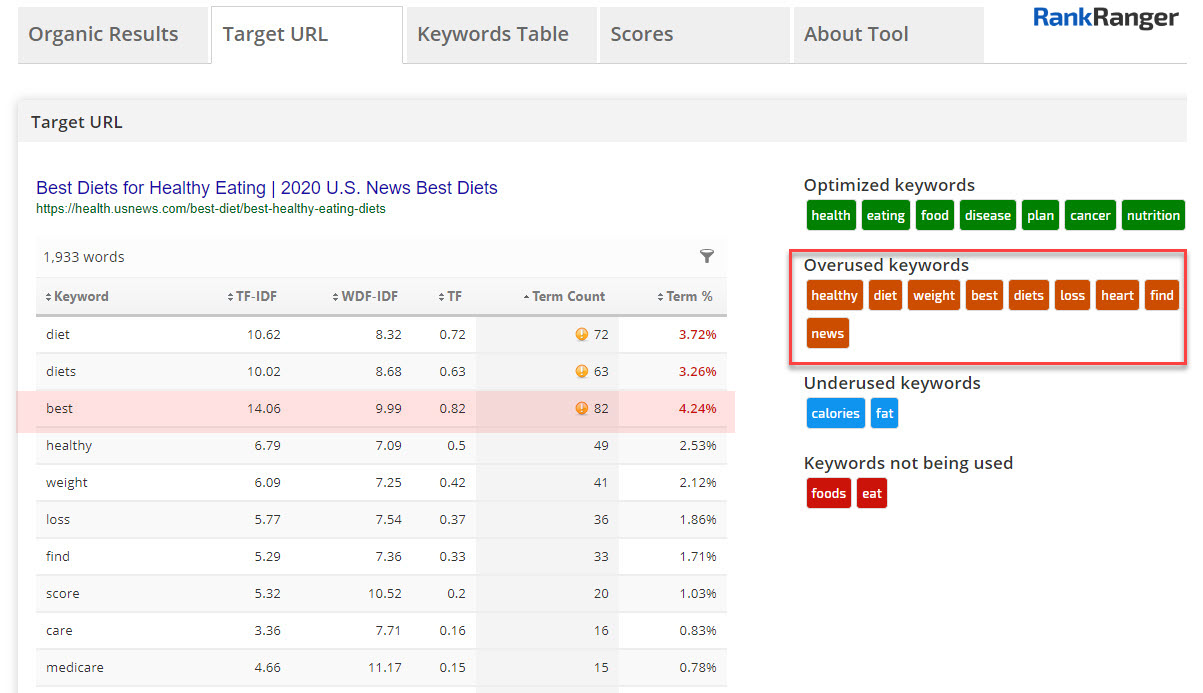Image resolution: width=1203 pixels, height=693 pixels.
Task: Sort table by Keyword column
Action: click(x=78, y=297)
